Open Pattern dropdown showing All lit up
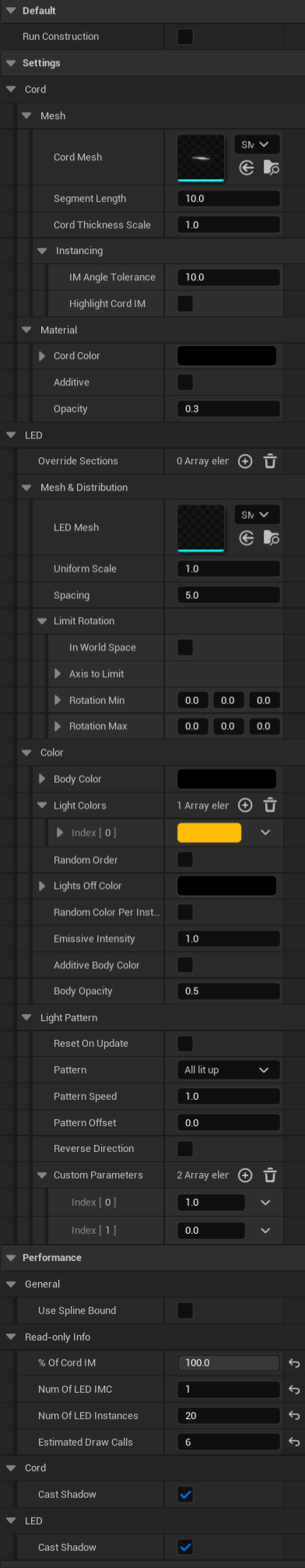This screenshot has width=305, height=1568. click(x=228, y=1069)
